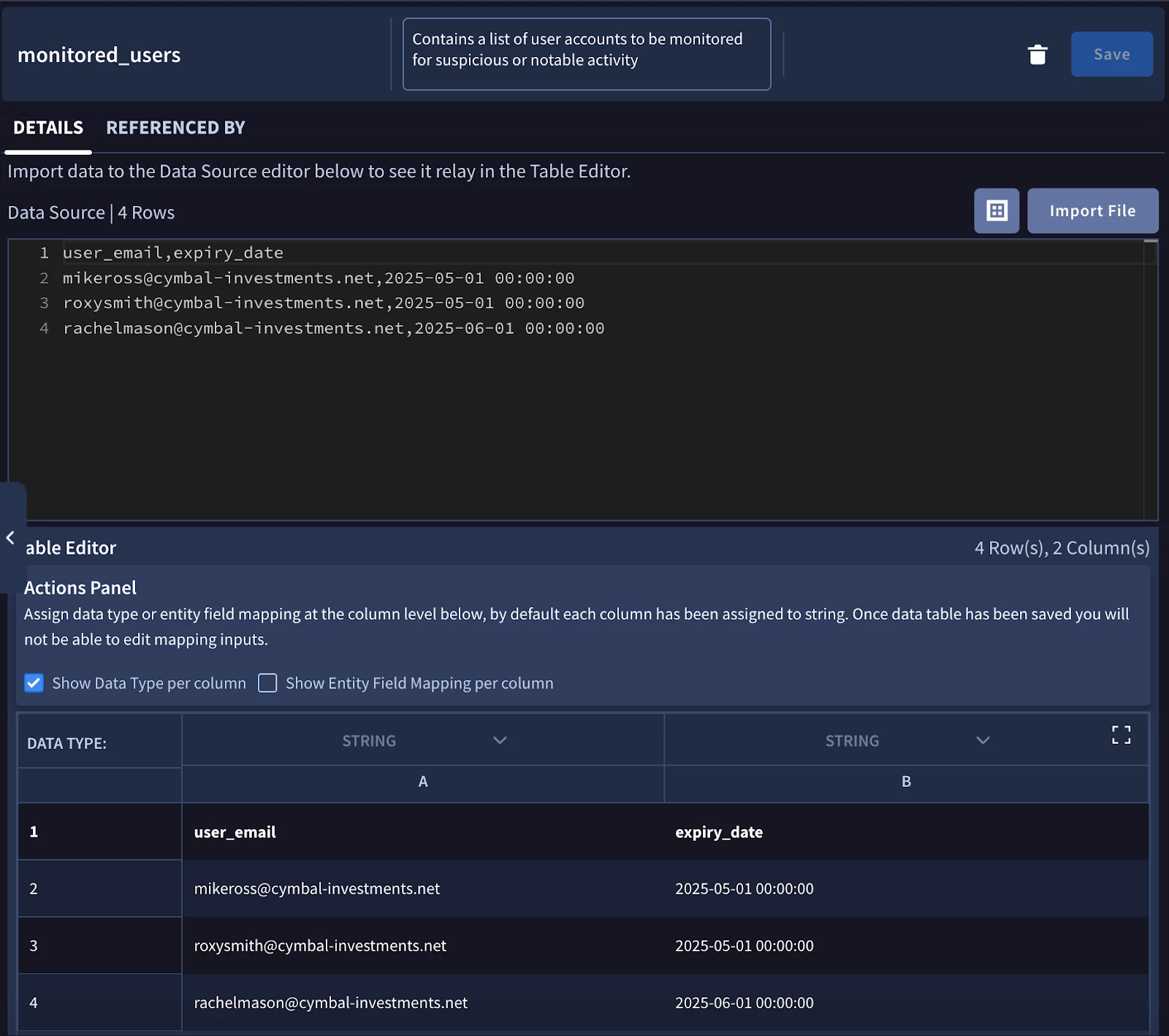This screenshot has height=1036, width=1169.
Task: Open column A data type dropdown
Action: tap(423, 740)
